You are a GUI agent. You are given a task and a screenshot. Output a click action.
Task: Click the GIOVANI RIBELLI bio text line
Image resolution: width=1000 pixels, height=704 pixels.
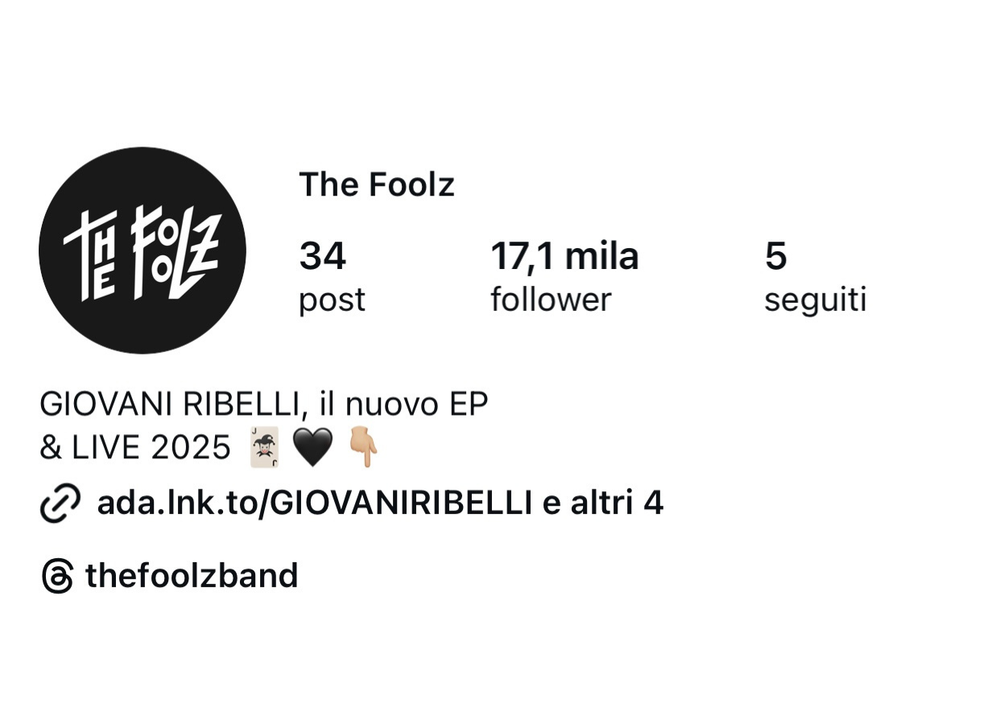(x=263, y=404)
